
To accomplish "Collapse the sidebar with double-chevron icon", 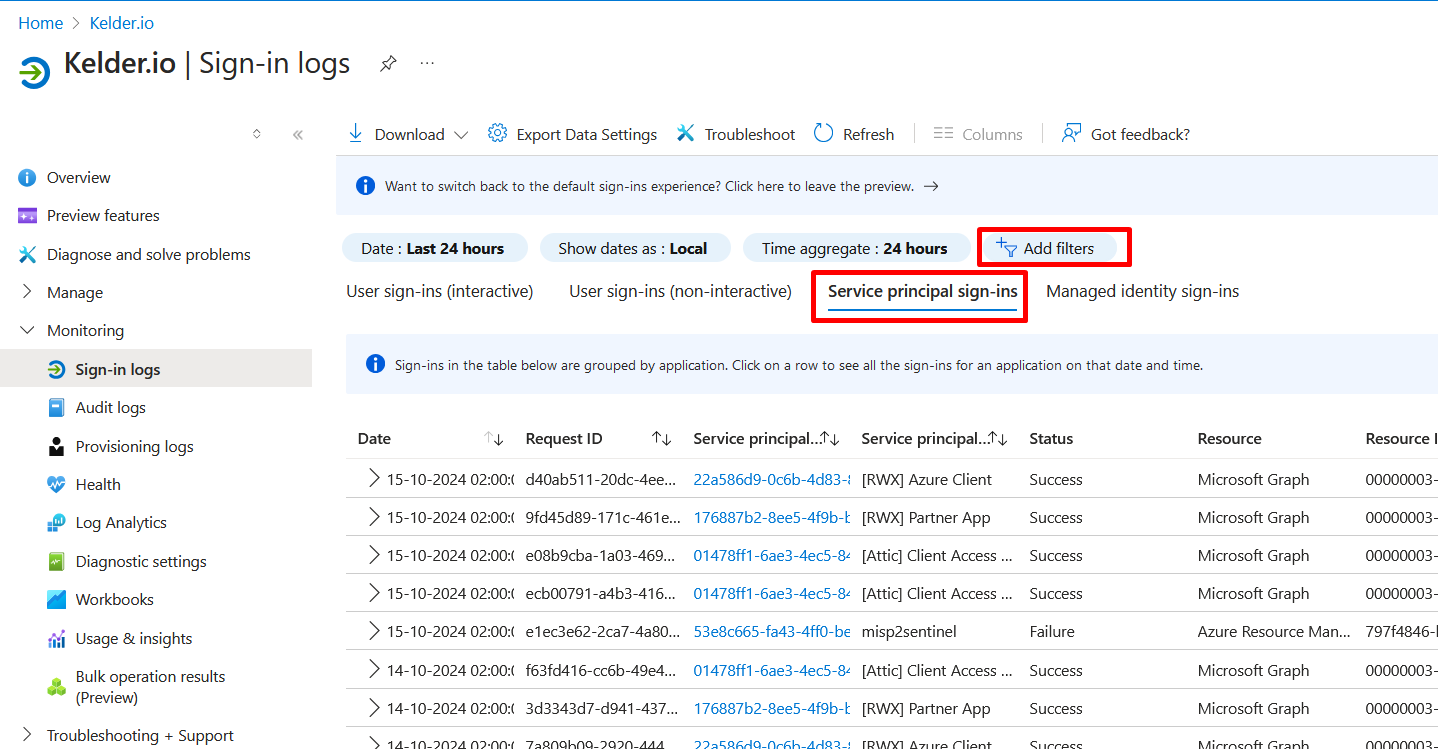I will (x=297, y=134).
